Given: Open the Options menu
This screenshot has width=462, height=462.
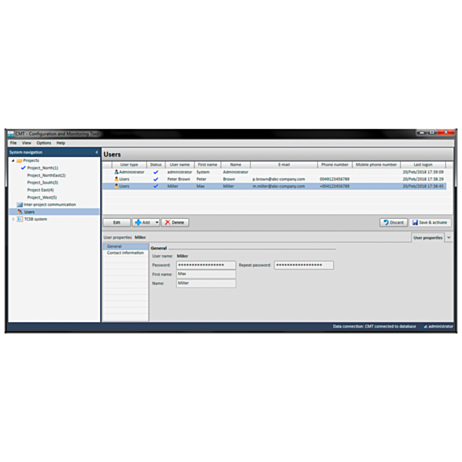Looking at the screenshot, I should point(44,143).
